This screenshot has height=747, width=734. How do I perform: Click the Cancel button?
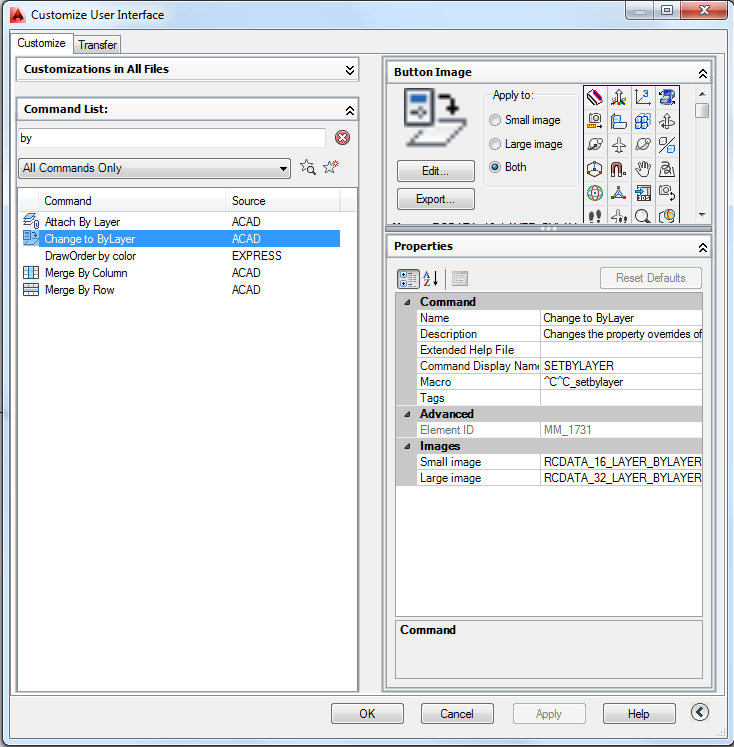pyautogui.click(x=457, y=713)
